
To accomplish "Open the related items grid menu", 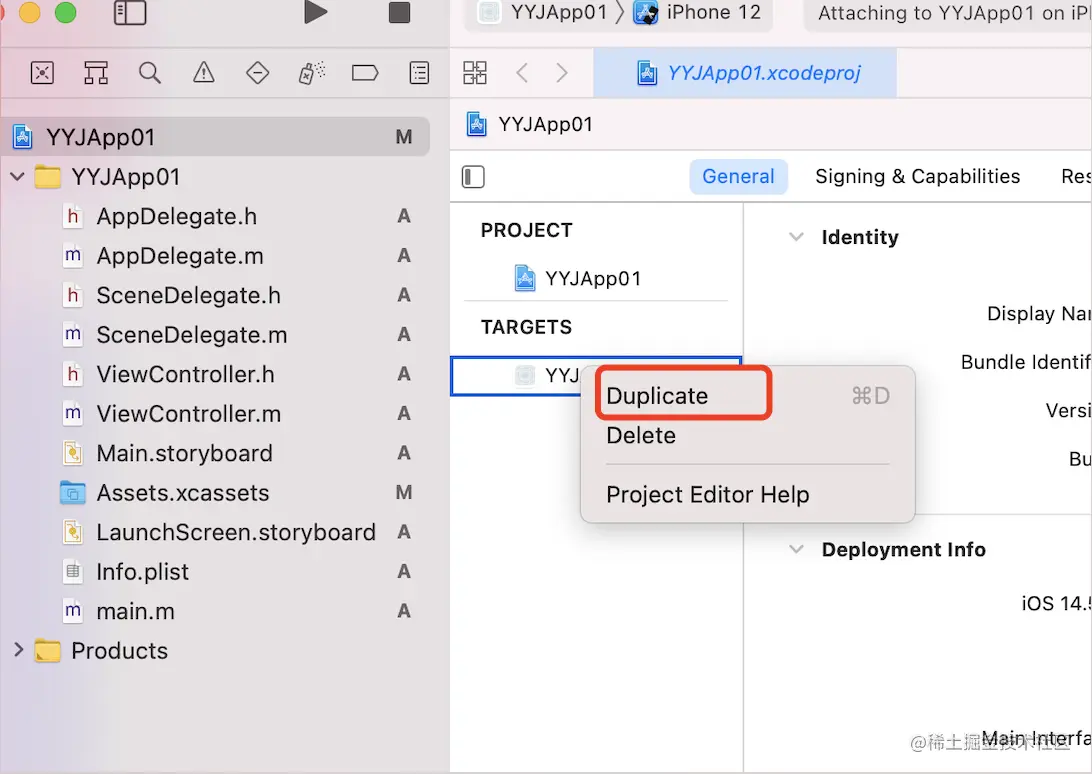I will [475, 72].
